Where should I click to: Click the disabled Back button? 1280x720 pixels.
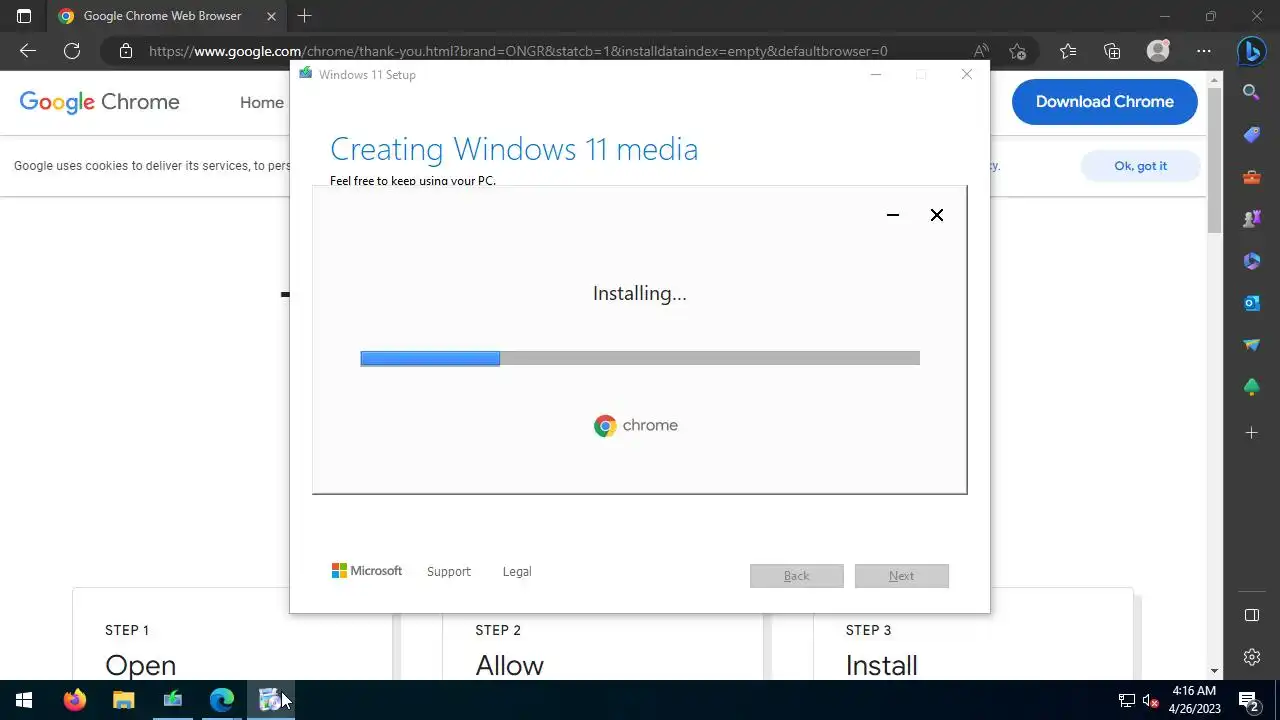click(797, 576)
